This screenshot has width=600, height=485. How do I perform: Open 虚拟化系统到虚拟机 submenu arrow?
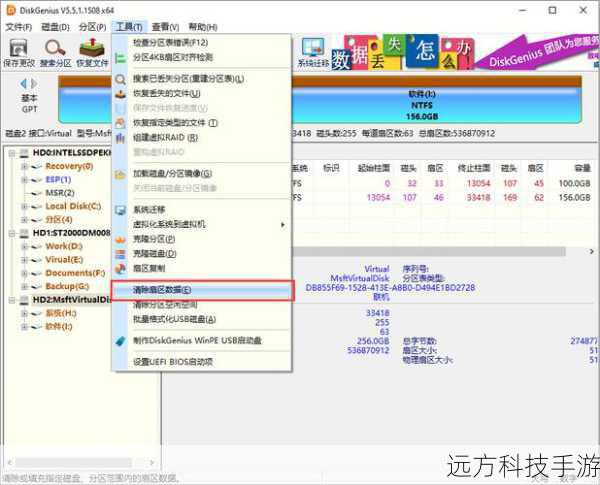(x=283, y=225)
